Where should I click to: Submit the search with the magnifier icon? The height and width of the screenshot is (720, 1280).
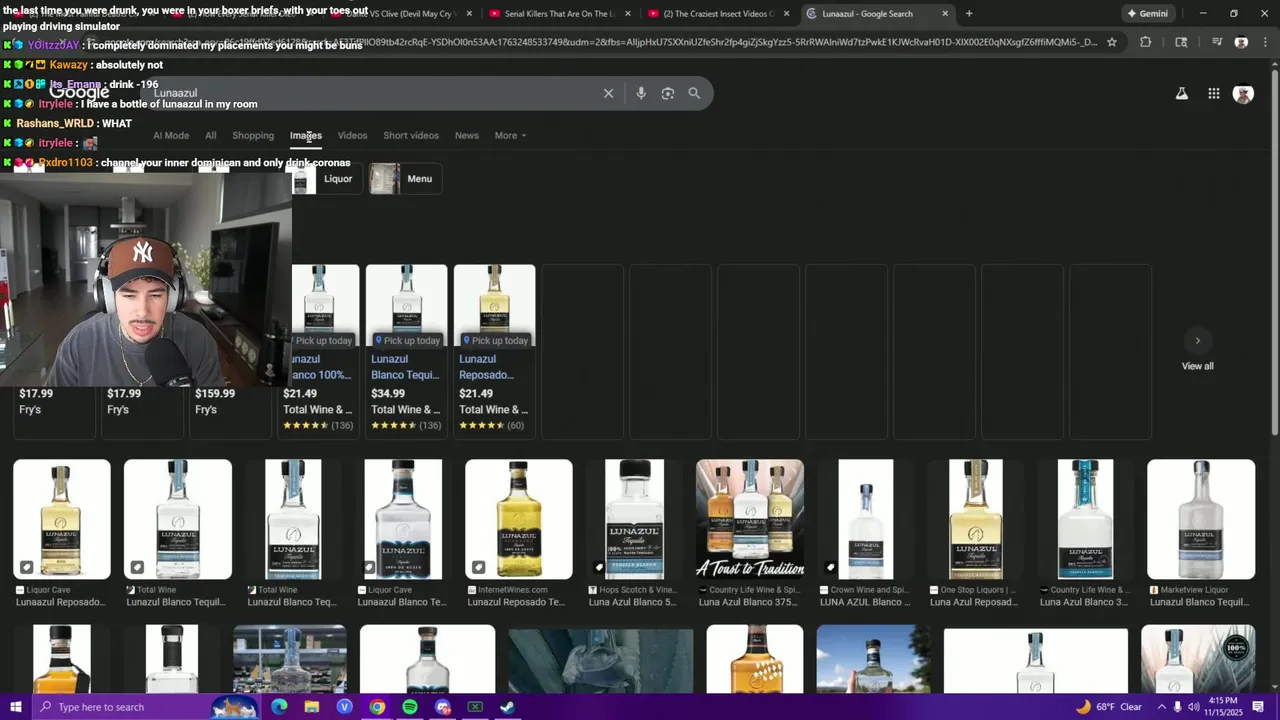pos(694,93)
